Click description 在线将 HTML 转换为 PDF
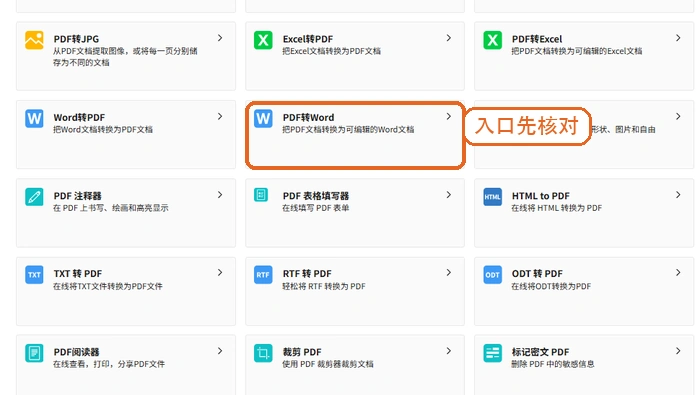The height and width of the screenshot is (395, 700). pos(557,208)
